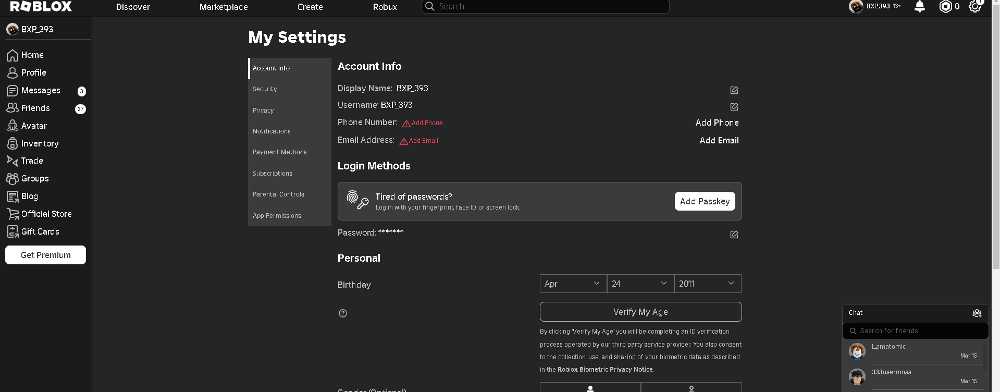The width and height of the screenshot is (1000, 392).
Task: Click the Add Passkey button
Action: (x=705, y=201)
